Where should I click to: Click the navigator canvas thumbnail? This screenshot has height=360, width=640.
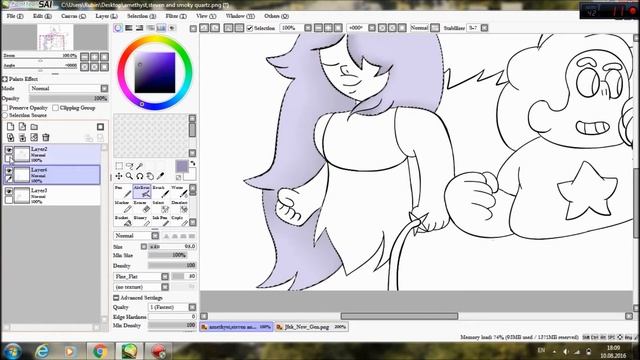pyautogui.click(x=55, y=37)
